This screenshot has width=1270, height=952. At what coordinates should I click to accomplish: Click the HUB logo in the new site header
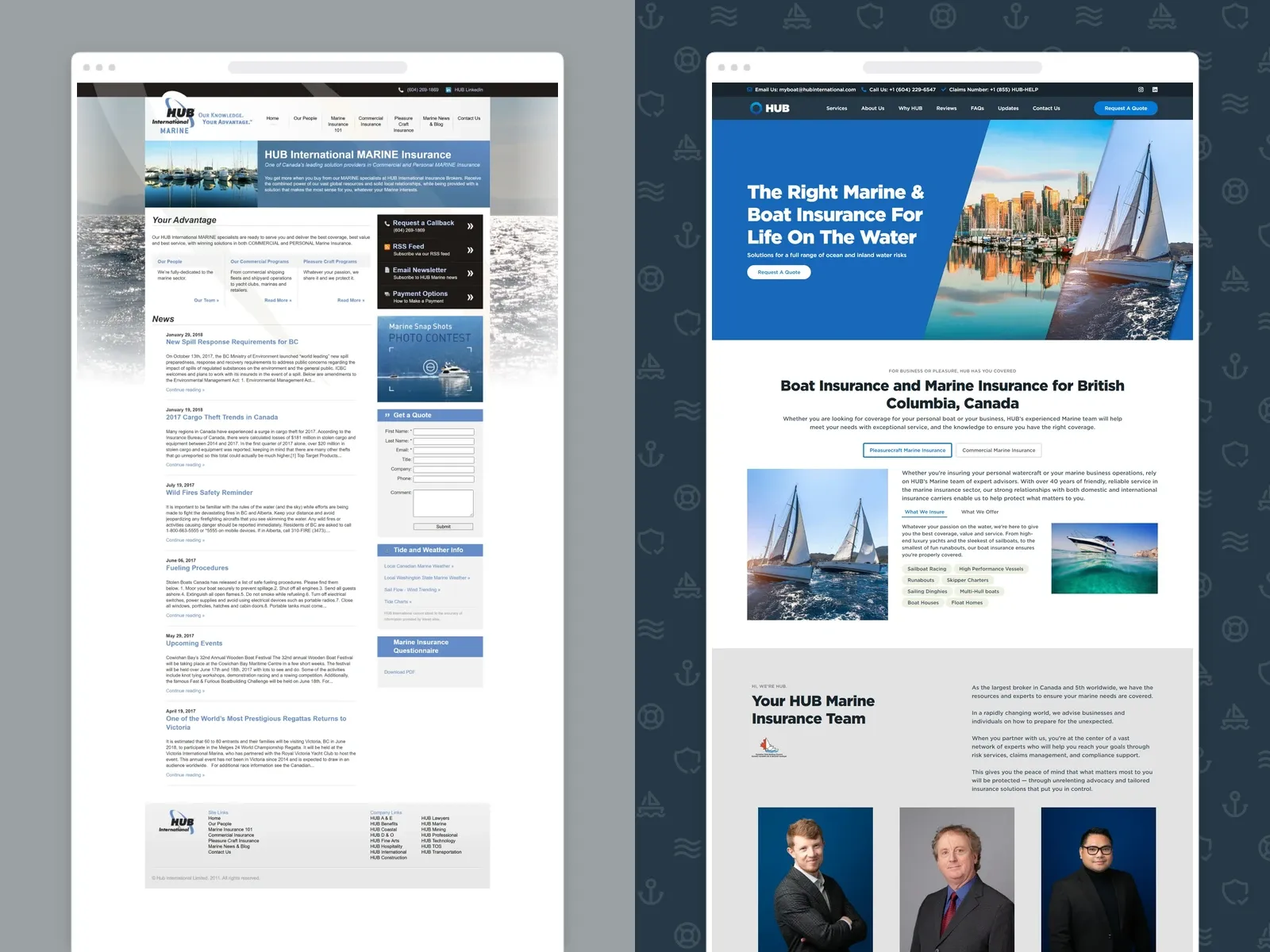(769, 108)
